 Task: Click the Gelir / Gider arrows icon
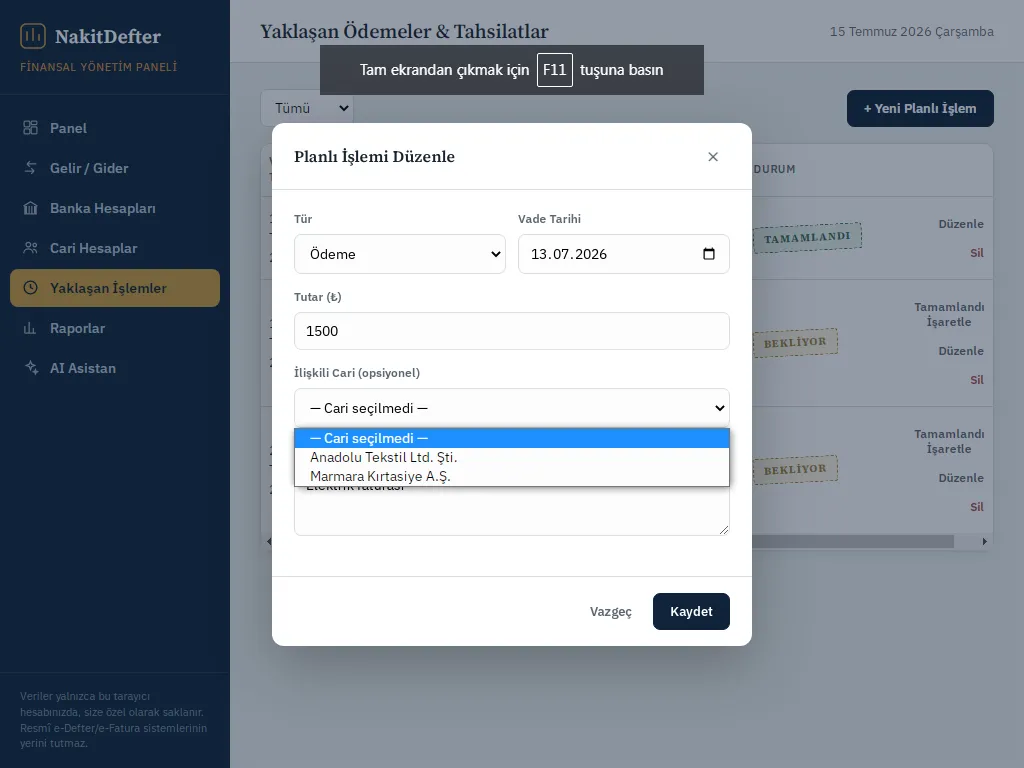point(30,168)
